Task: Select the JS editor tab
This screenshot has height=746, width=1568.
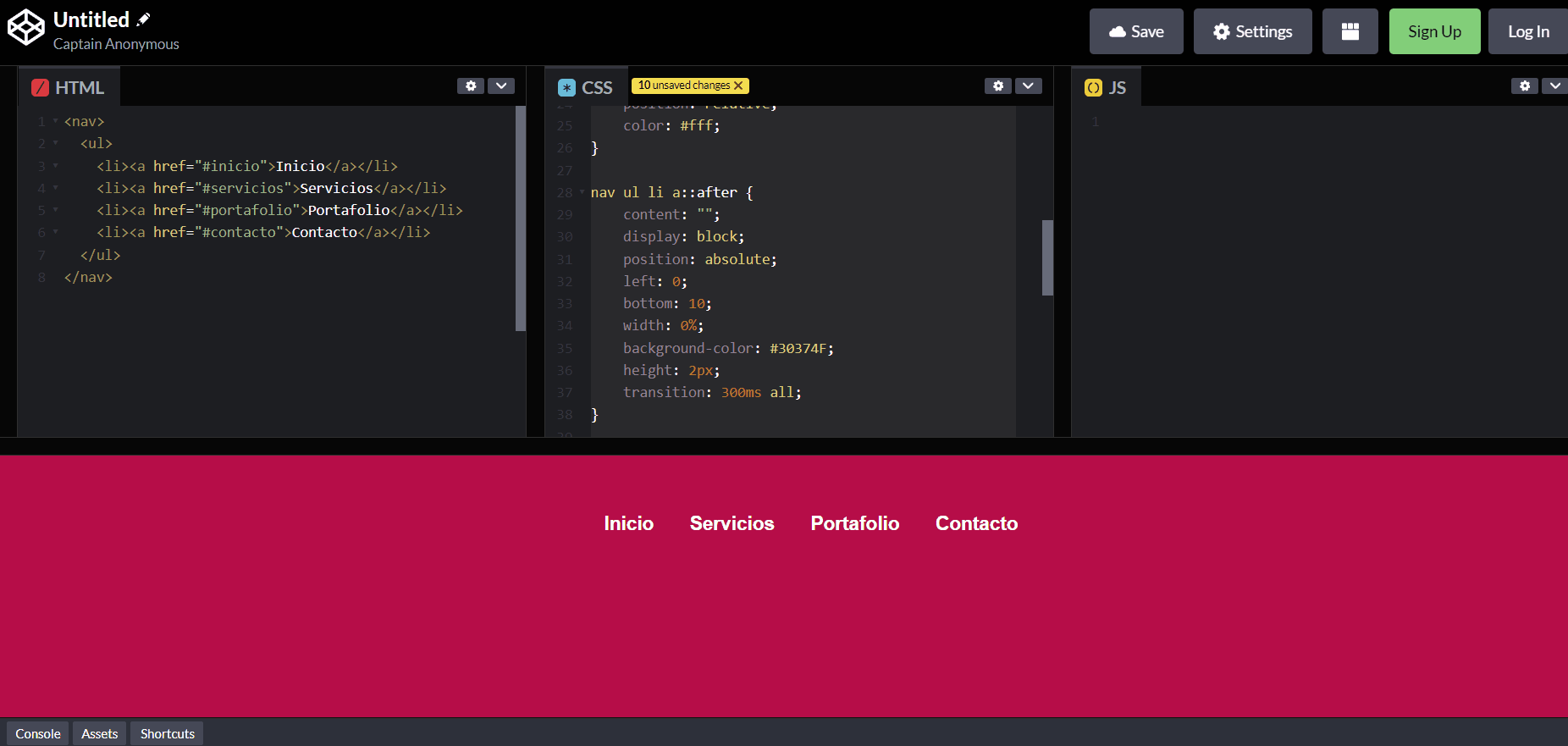Action: [x=1106, y=87]
